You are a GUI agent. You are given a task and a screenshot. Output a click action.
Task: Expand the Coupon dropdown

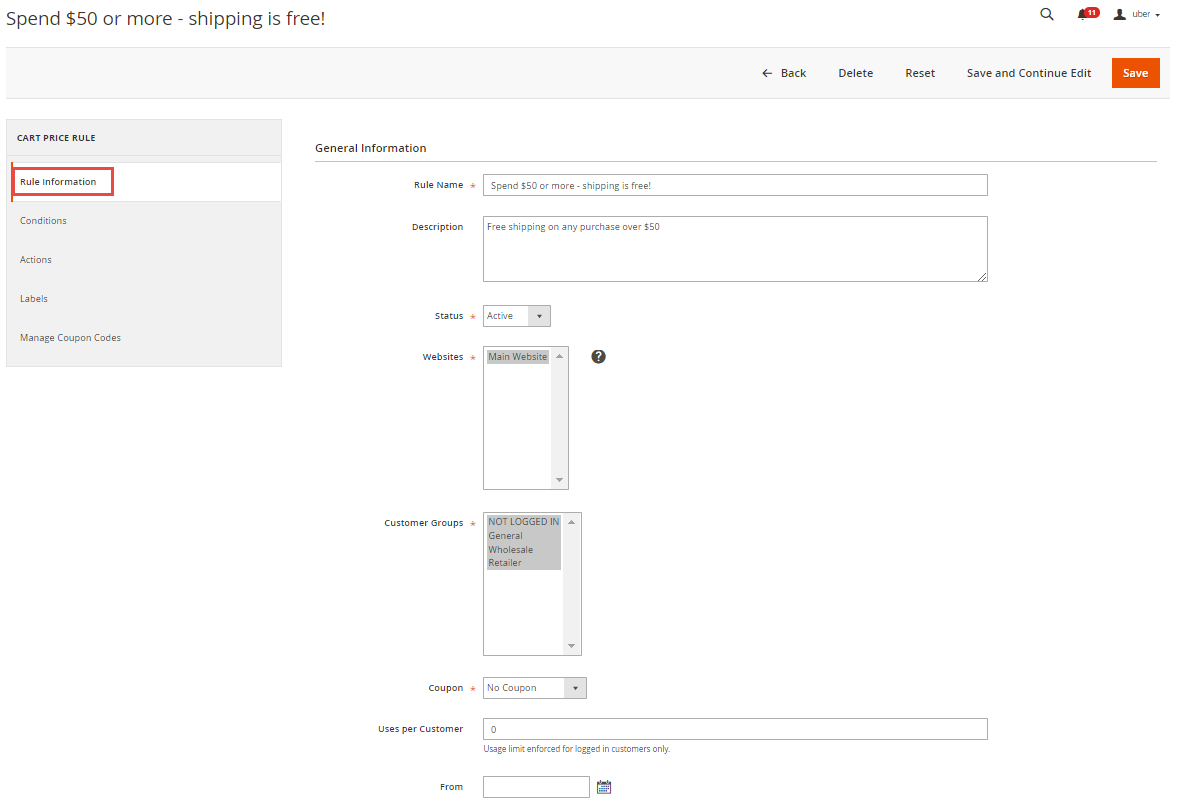(534, 688)
